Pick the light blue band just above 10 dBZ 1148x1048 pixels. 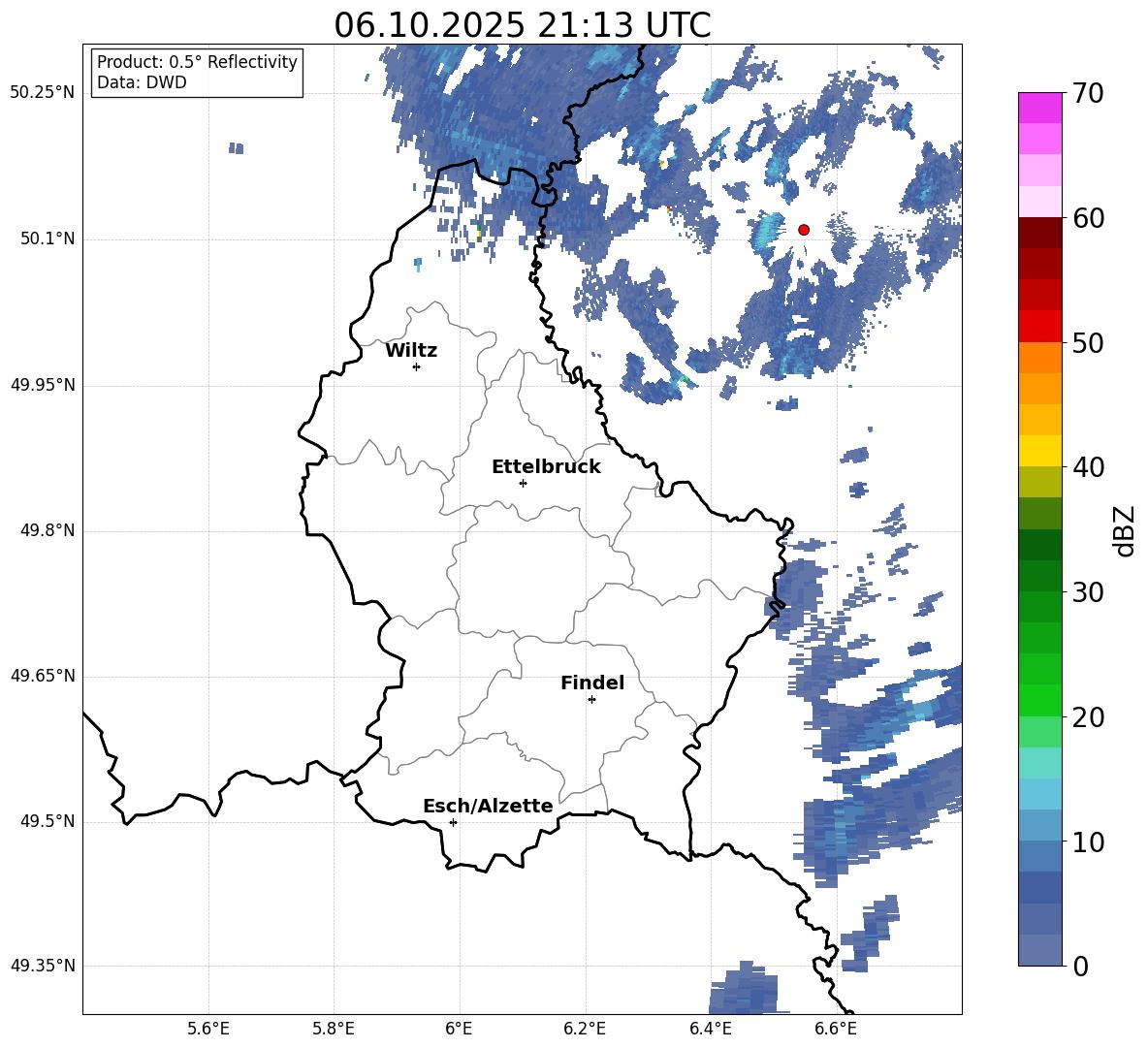pyautogui.click(x=1039, y=826)
